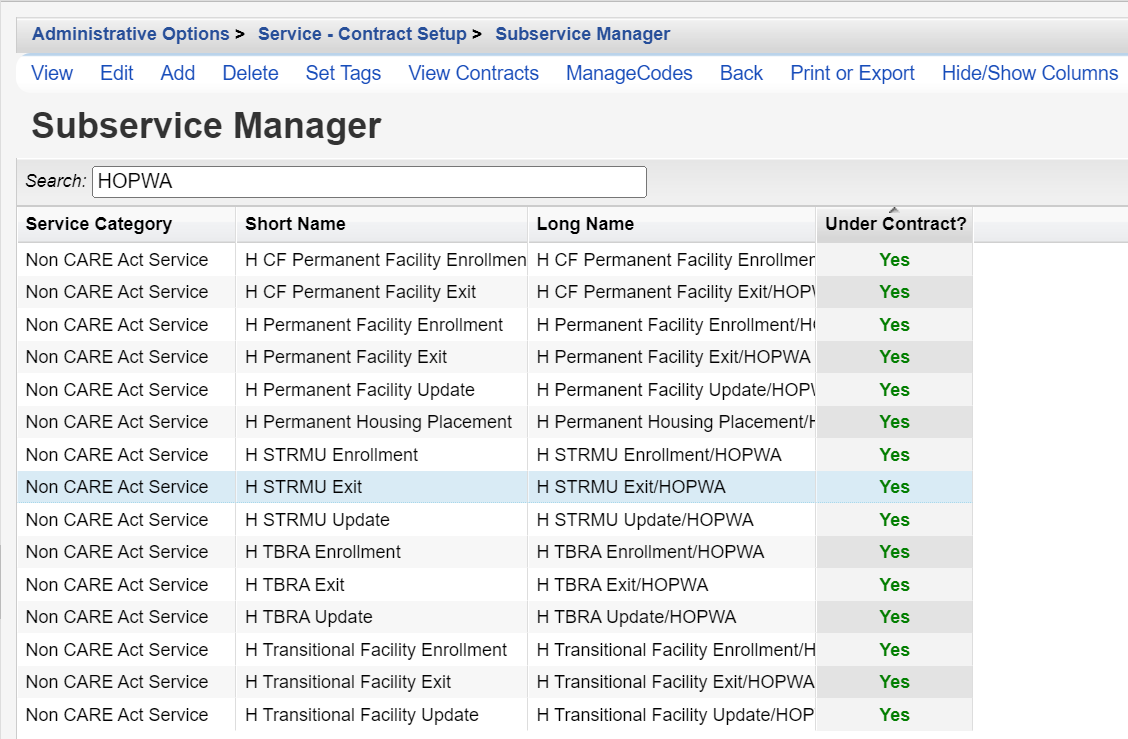The width and height of the screenshot is (1128, 739).
Task: Open Print or Export
Action: [x=852, y=73]
